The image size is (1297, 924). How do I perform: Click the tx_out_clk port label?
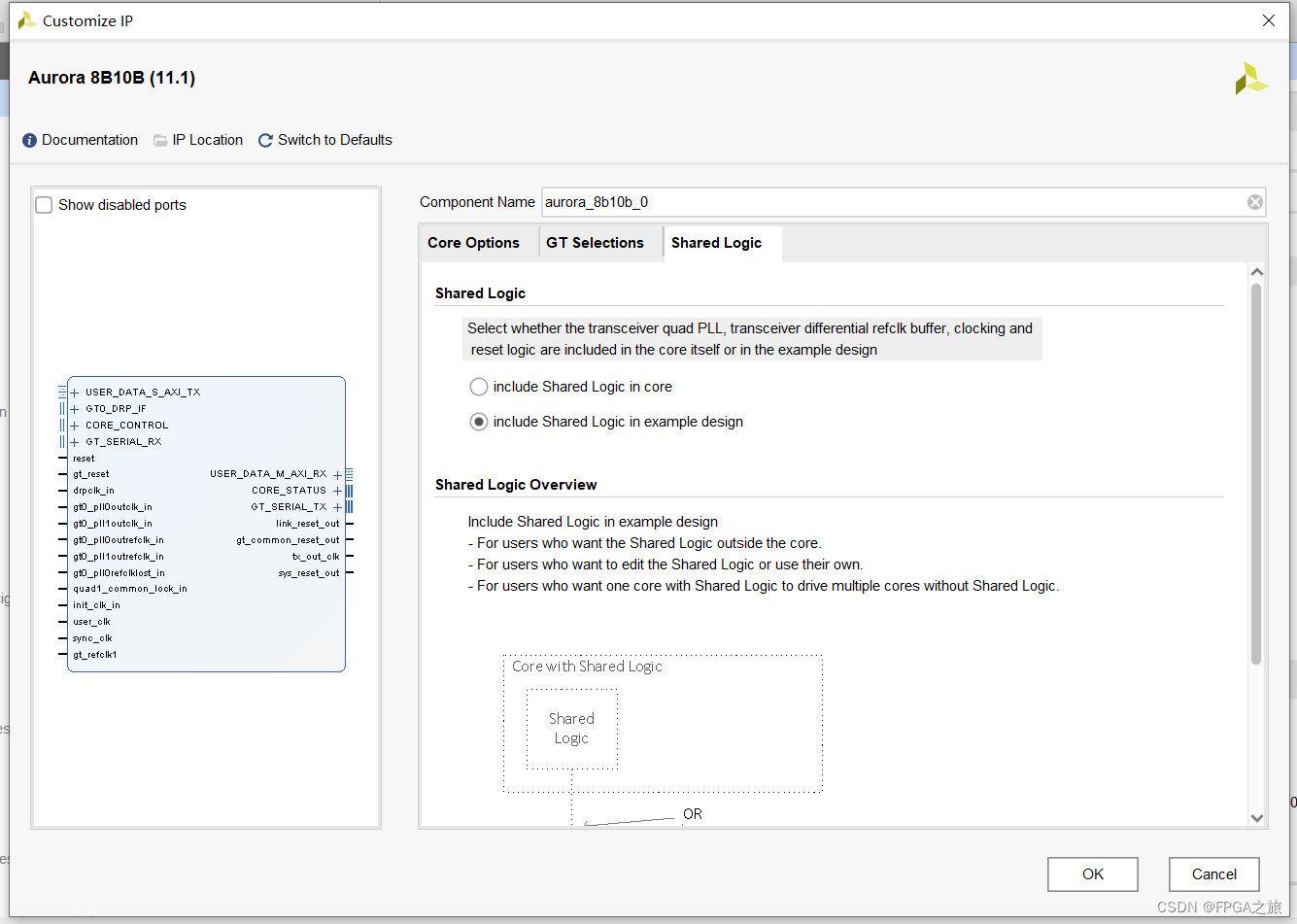click(316, 557)
